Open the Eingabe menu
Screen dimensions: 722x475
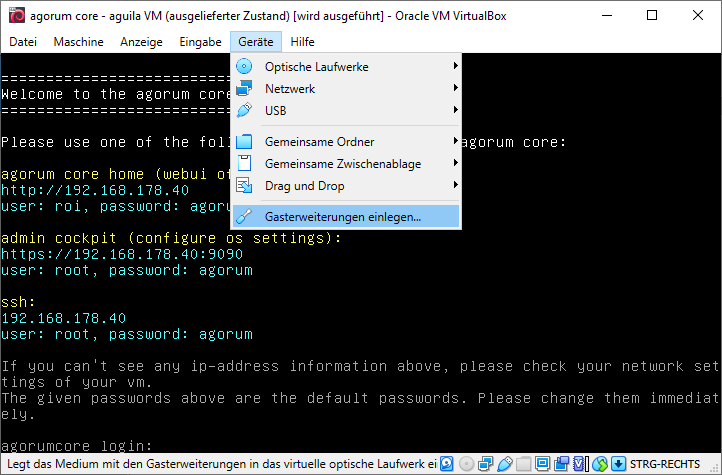(x=200, y=42)
